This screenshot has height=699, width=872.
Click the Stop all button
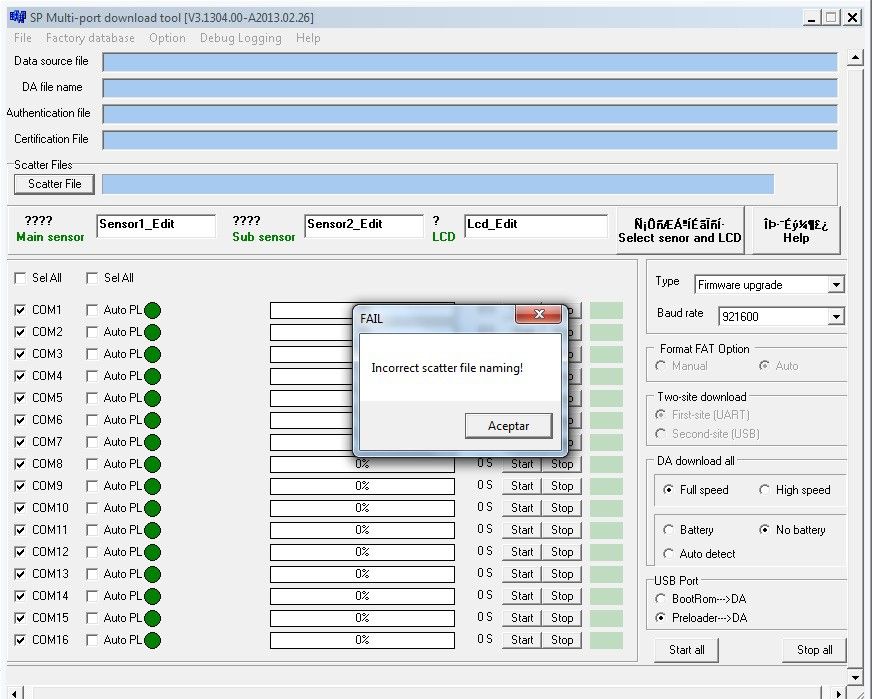[814, 650]
